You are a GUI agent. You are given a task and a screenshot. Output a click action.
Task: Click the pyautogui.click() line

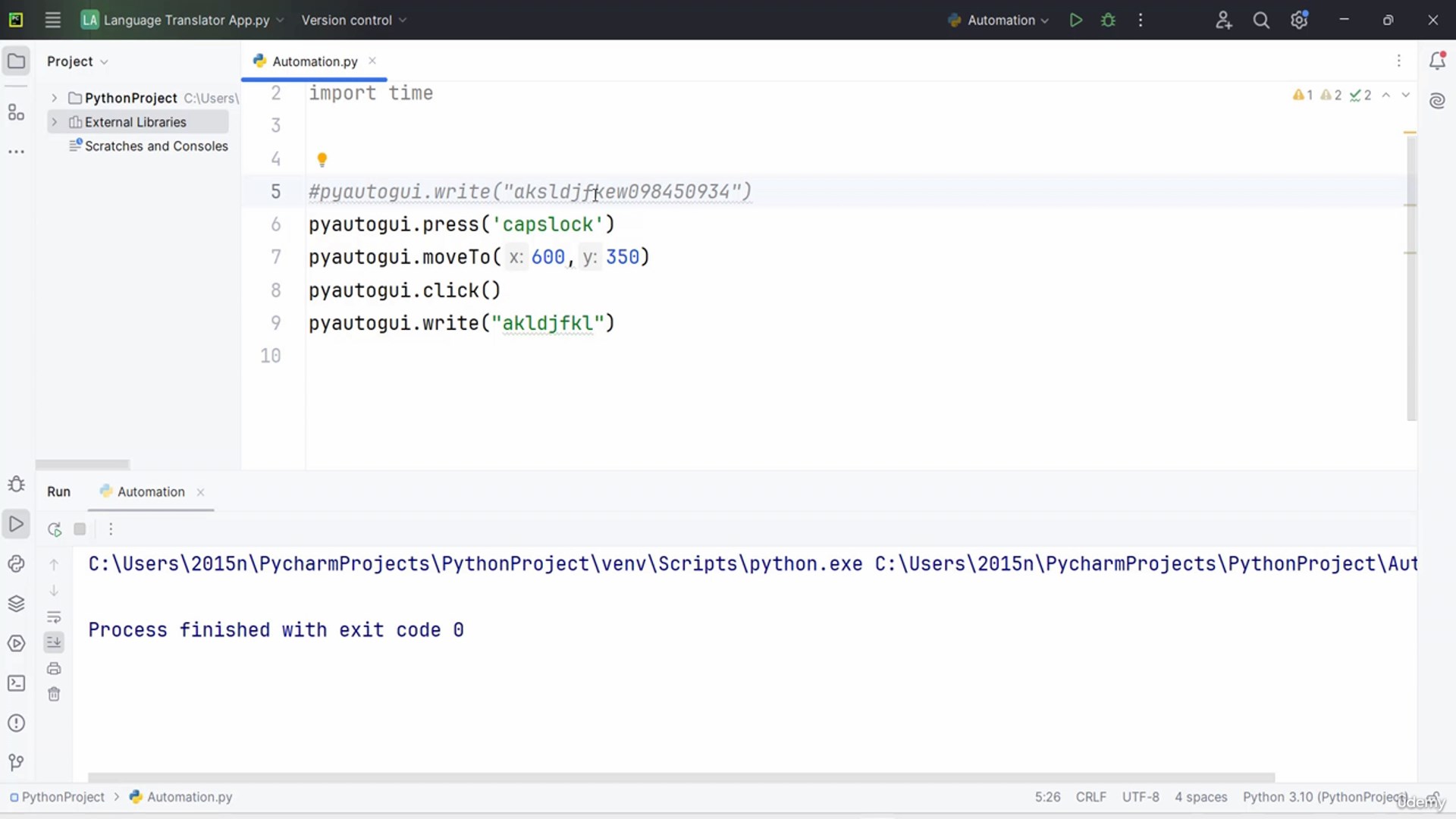405,290
